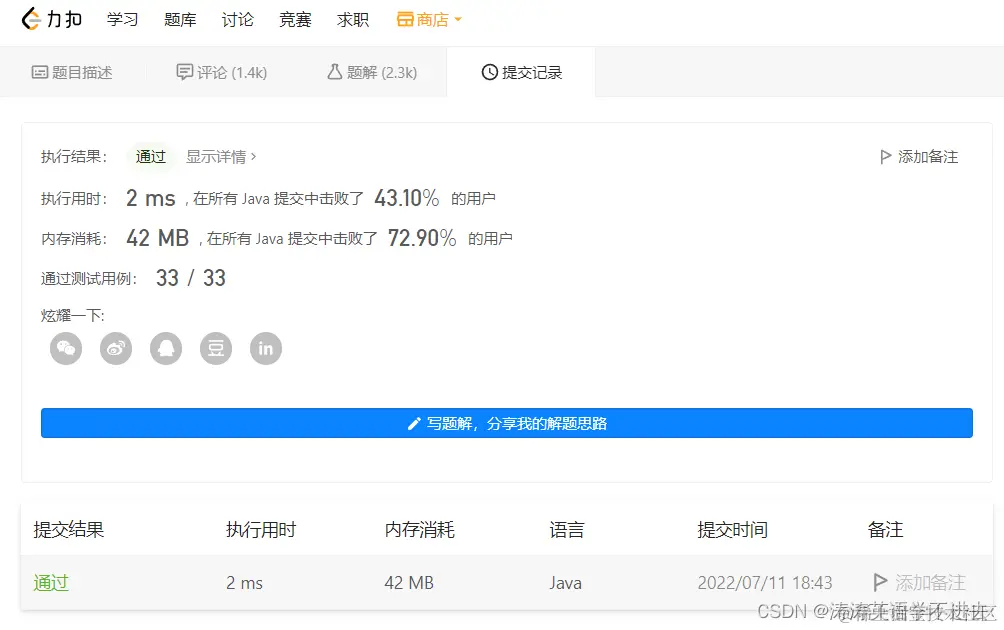
Task: Open the 通过 submission link
Action: pos(51,583)
